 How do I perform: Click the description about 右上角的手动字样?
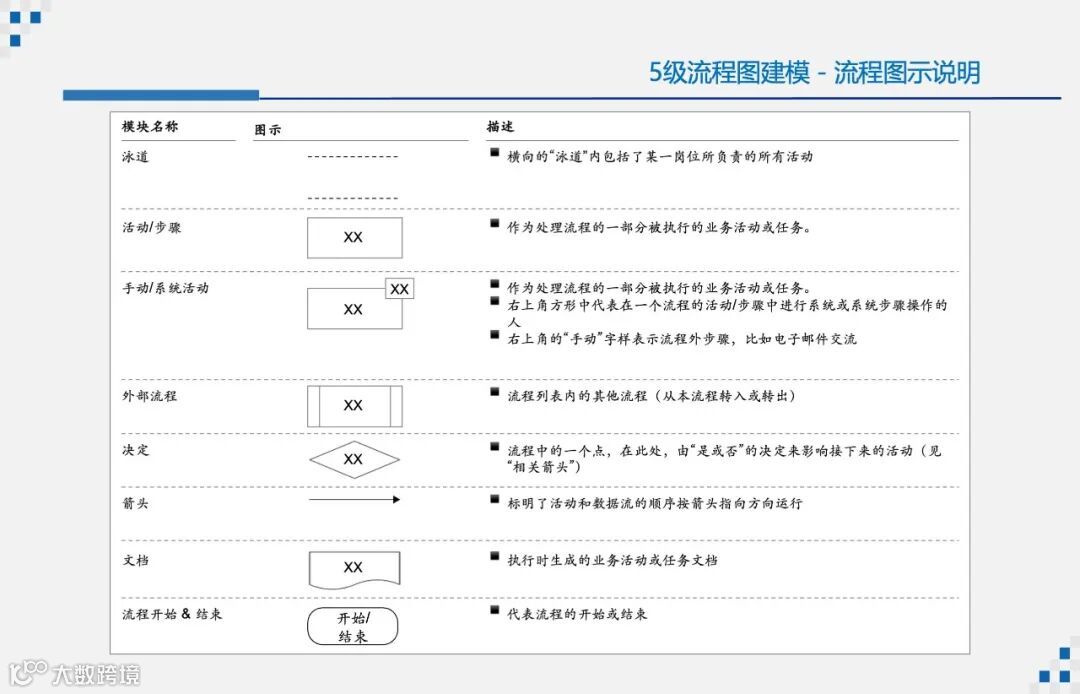(682, 339)
